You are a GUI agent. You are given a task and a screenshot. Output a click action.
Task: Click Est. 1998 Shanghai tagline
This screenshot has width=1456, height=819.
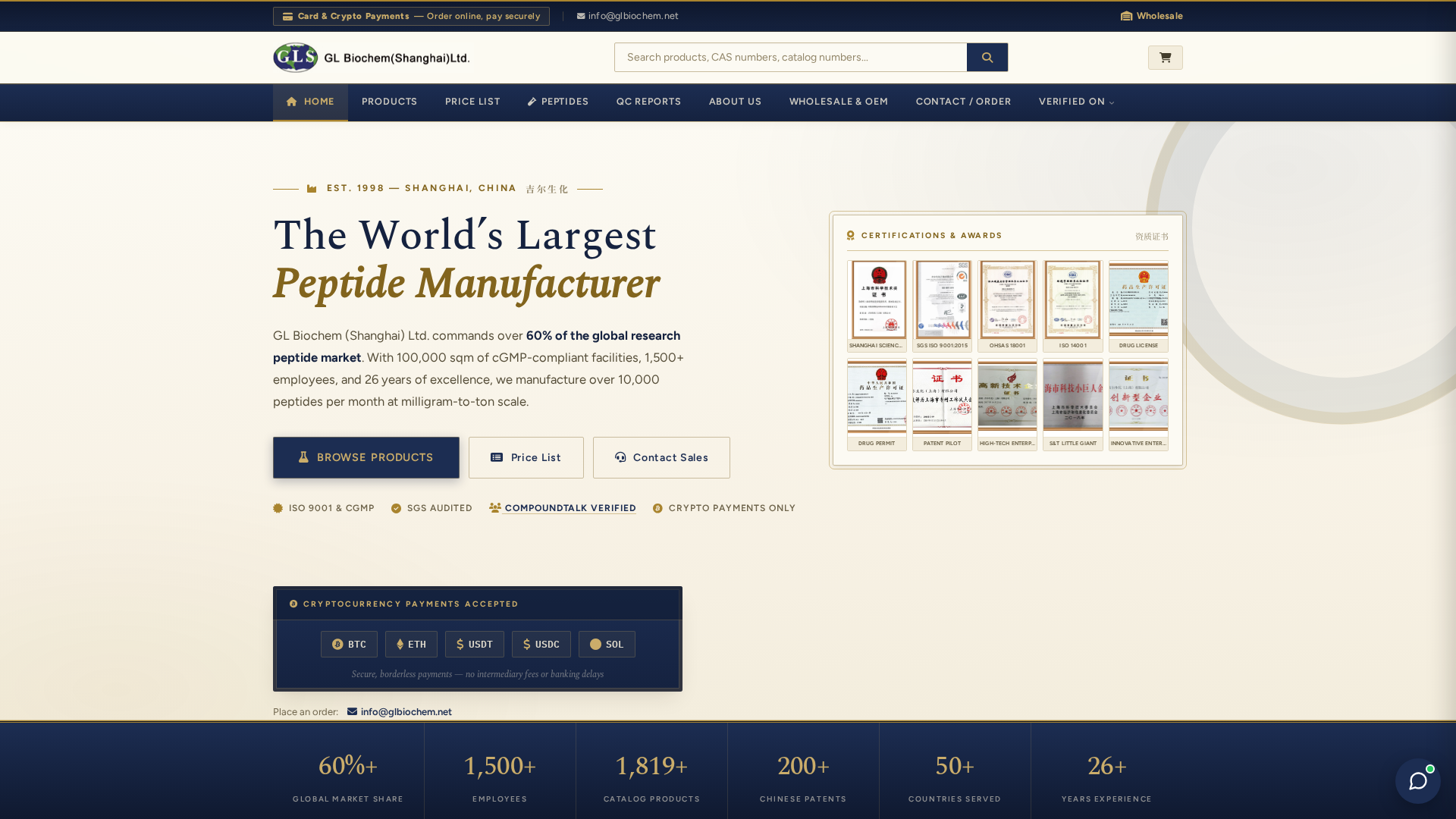(438, 189)
